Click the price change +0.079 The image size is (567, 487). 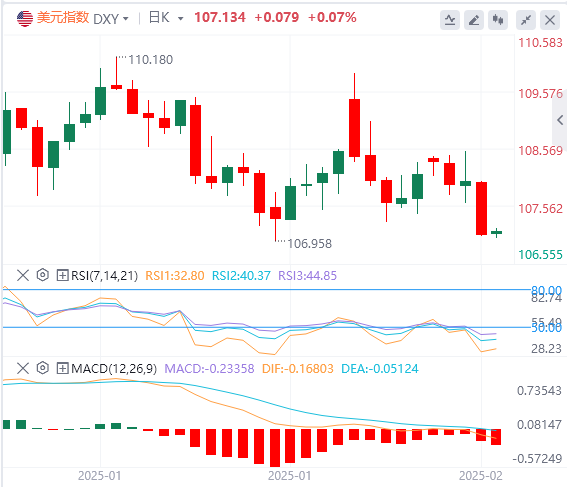click(x=277, y=17)
